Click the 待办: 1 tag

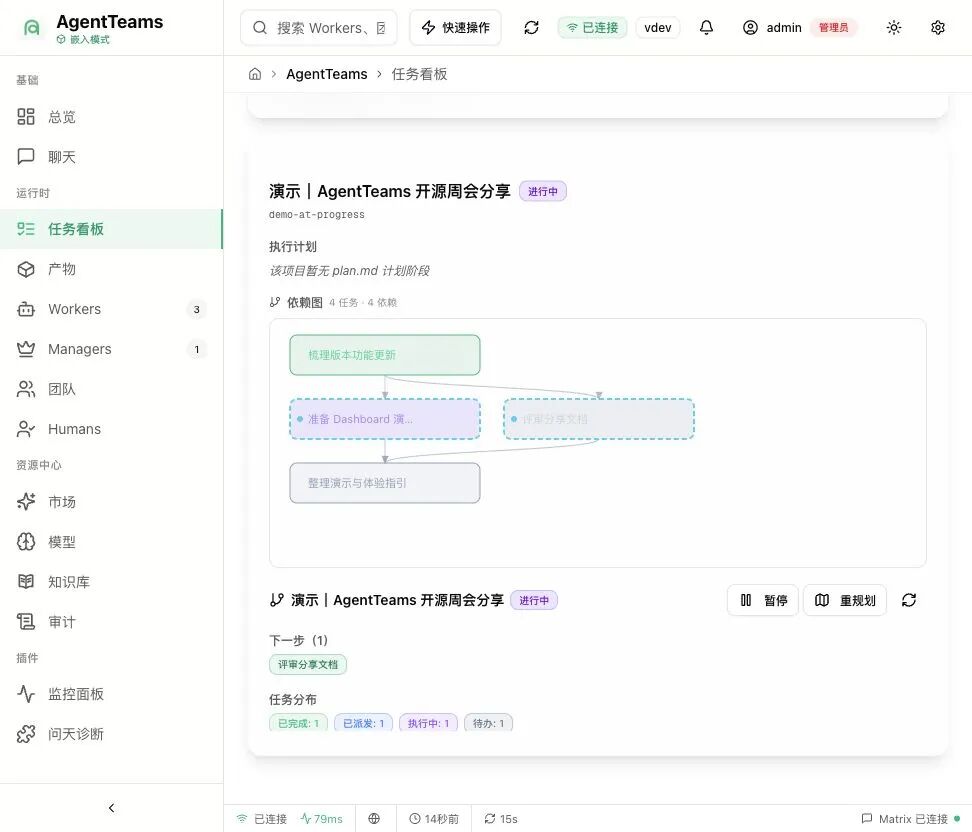(488, 723)
